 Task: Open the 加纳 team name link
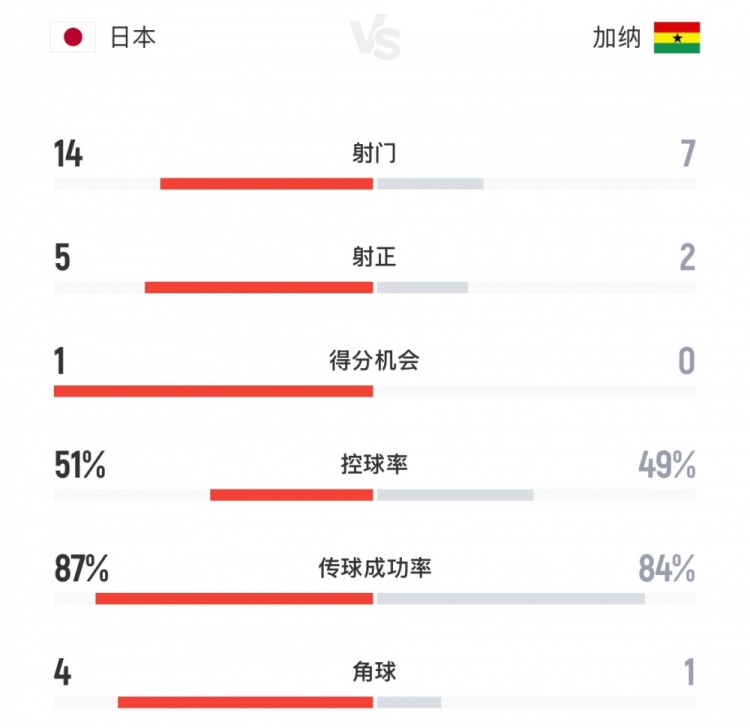coord(616,38)
